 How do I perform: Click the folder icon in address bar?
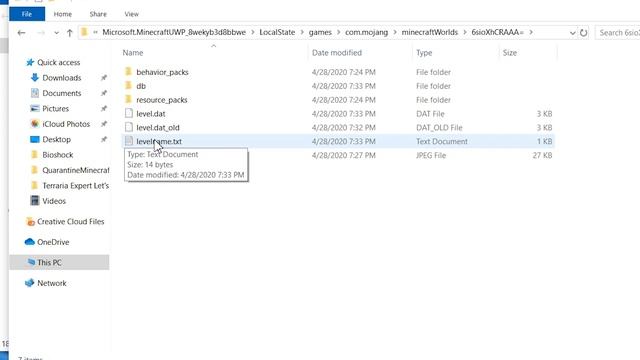pyautogui.click(x=84, y=32)
